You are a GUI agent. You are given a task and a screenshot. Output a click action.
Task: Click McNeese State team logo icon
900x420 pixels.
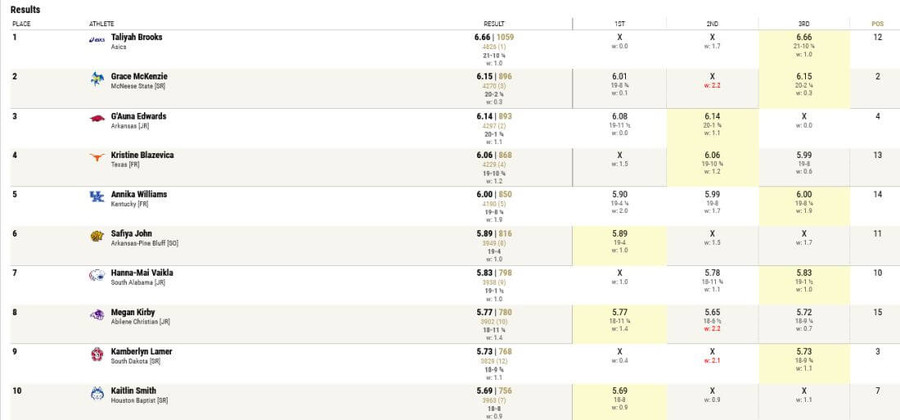[97, 79]
